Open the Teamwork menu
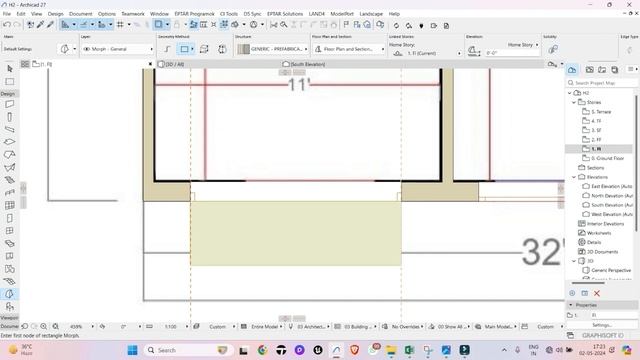Screen dimensions: 640x360 [x=133, y=13]
